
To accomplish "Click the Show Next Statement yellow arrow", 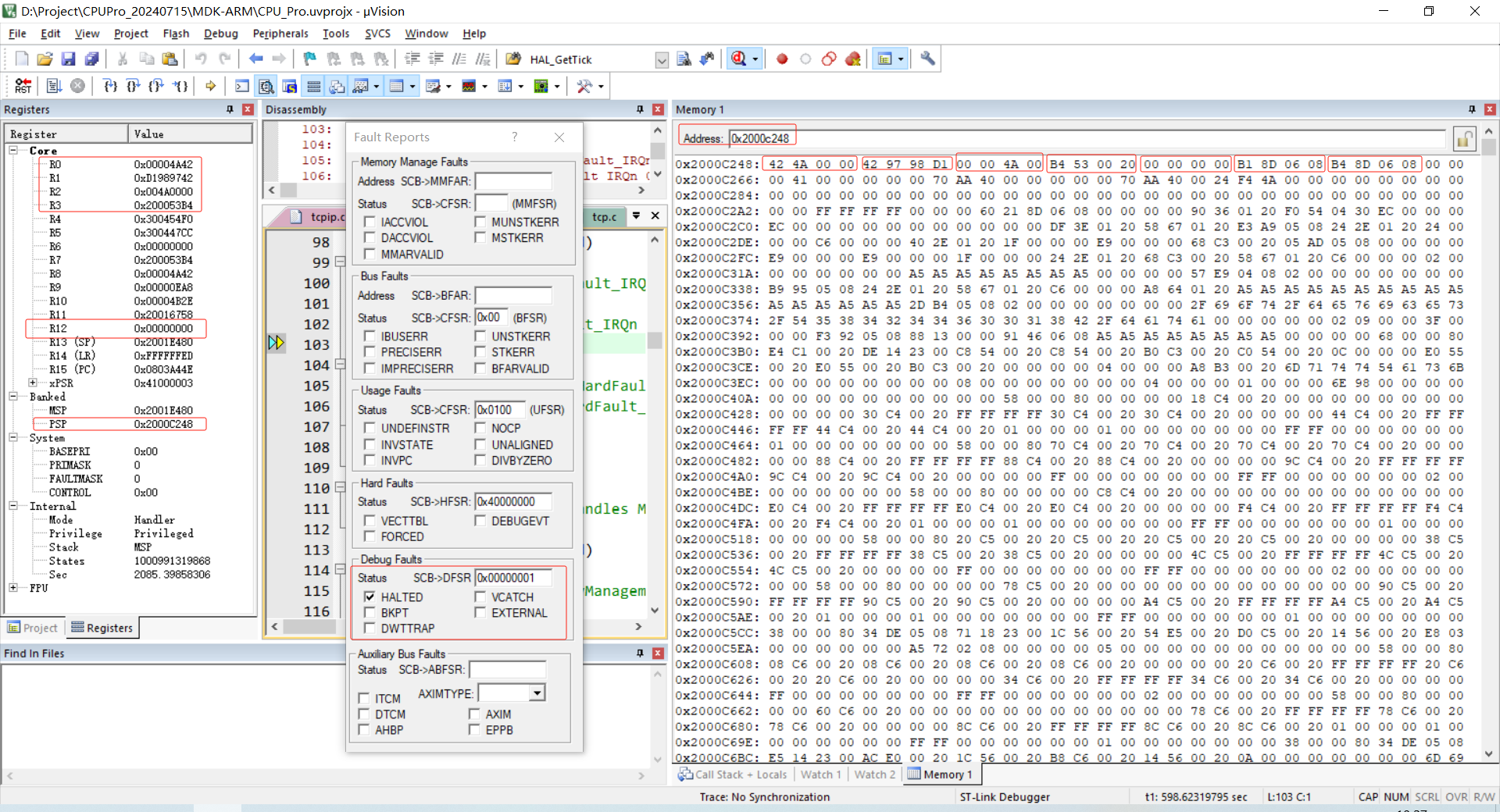I will [x=210, y=86].
